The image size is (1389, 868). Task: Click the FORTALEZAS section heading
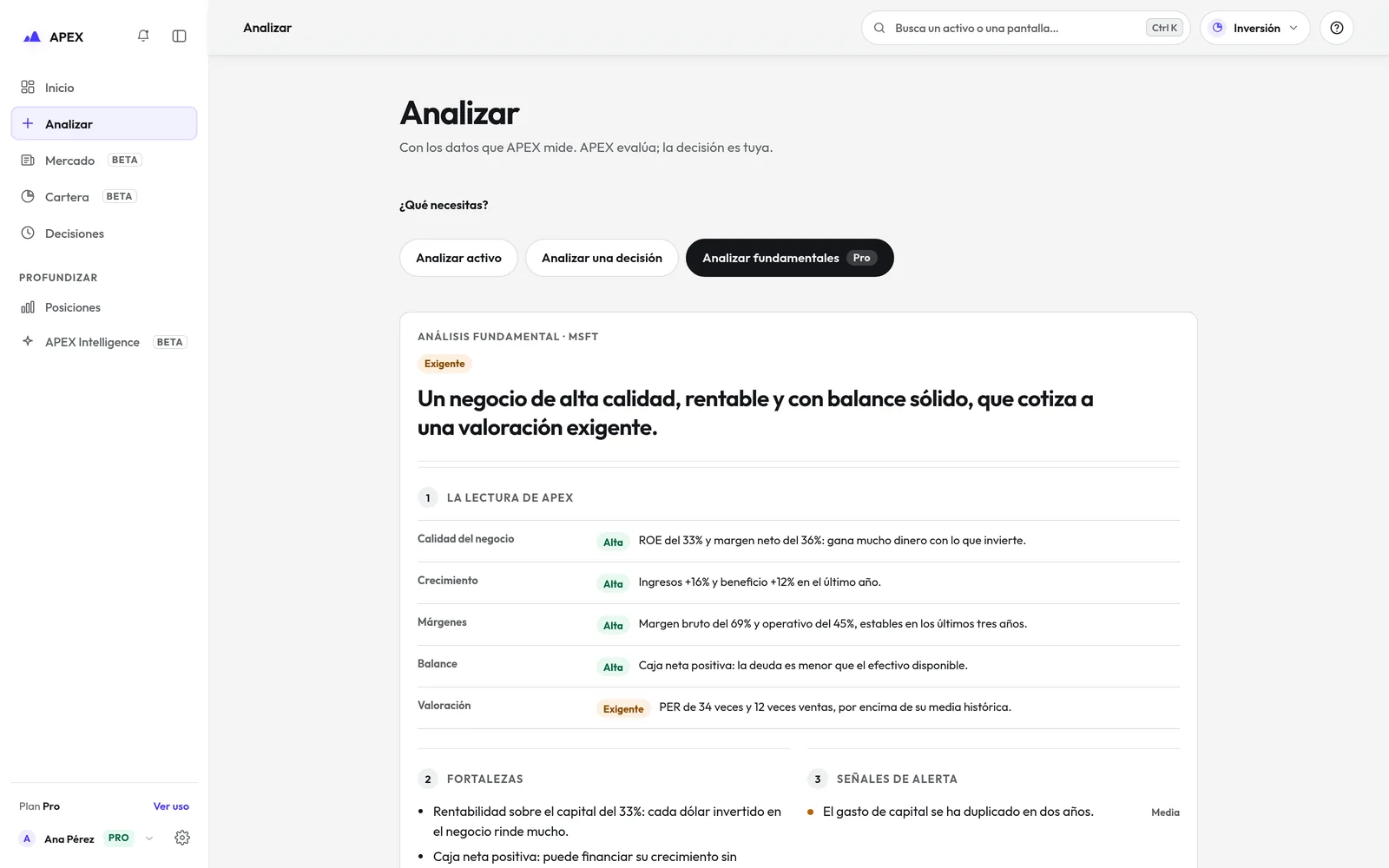click(x=484, y=779)
